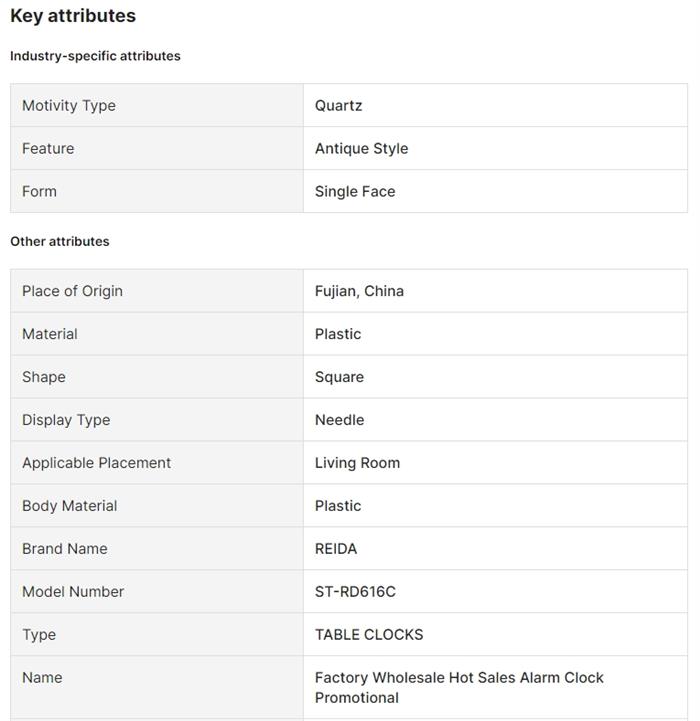Image resolution: width=700 pixels, height=721 pixels.
Task: Select the Living Room value
Action: (357, 463)
